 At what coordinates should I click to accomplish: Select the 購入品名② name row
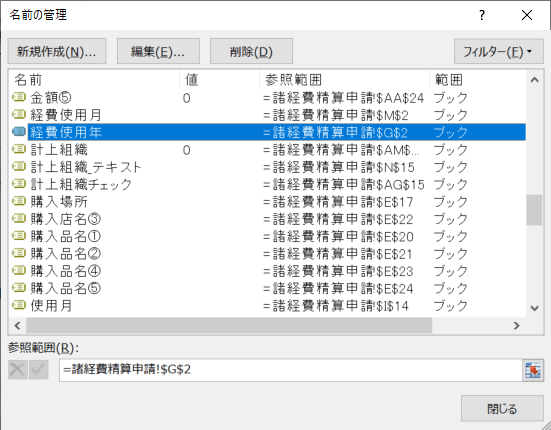click(x=268, y=253)
